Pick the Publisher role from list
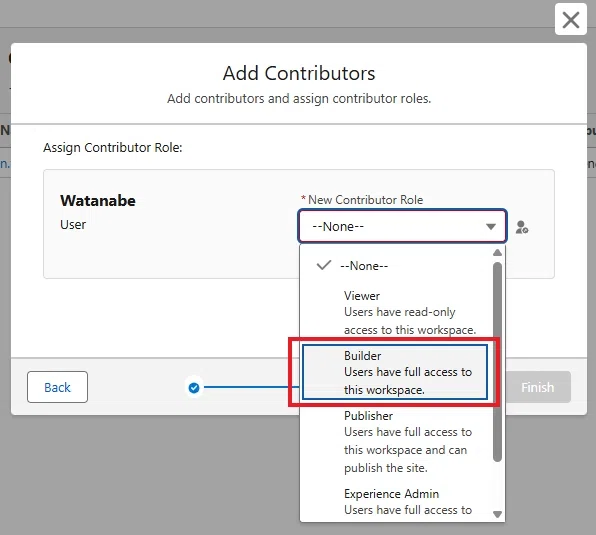Viewport: 596px width, 535px height. 396,442
